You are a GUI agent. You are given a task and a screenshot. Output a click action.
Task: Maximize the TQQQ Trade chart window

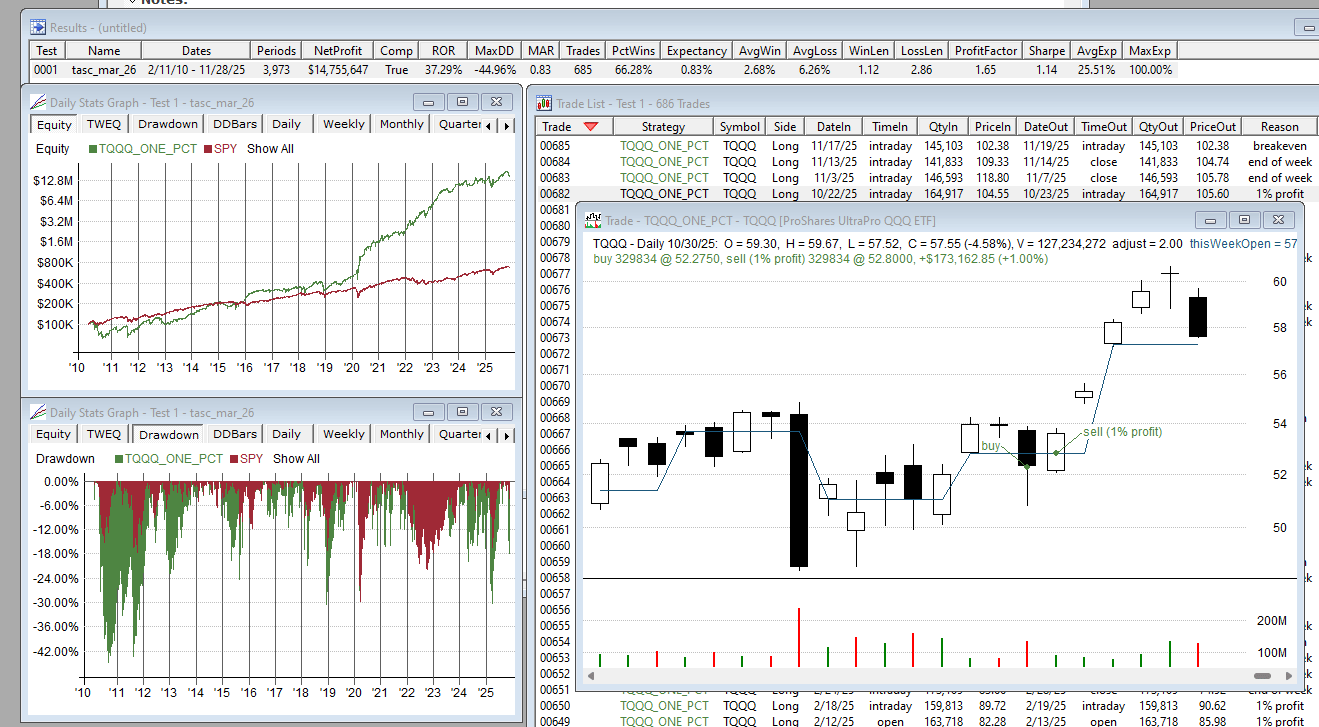(x=1243, y=220)
